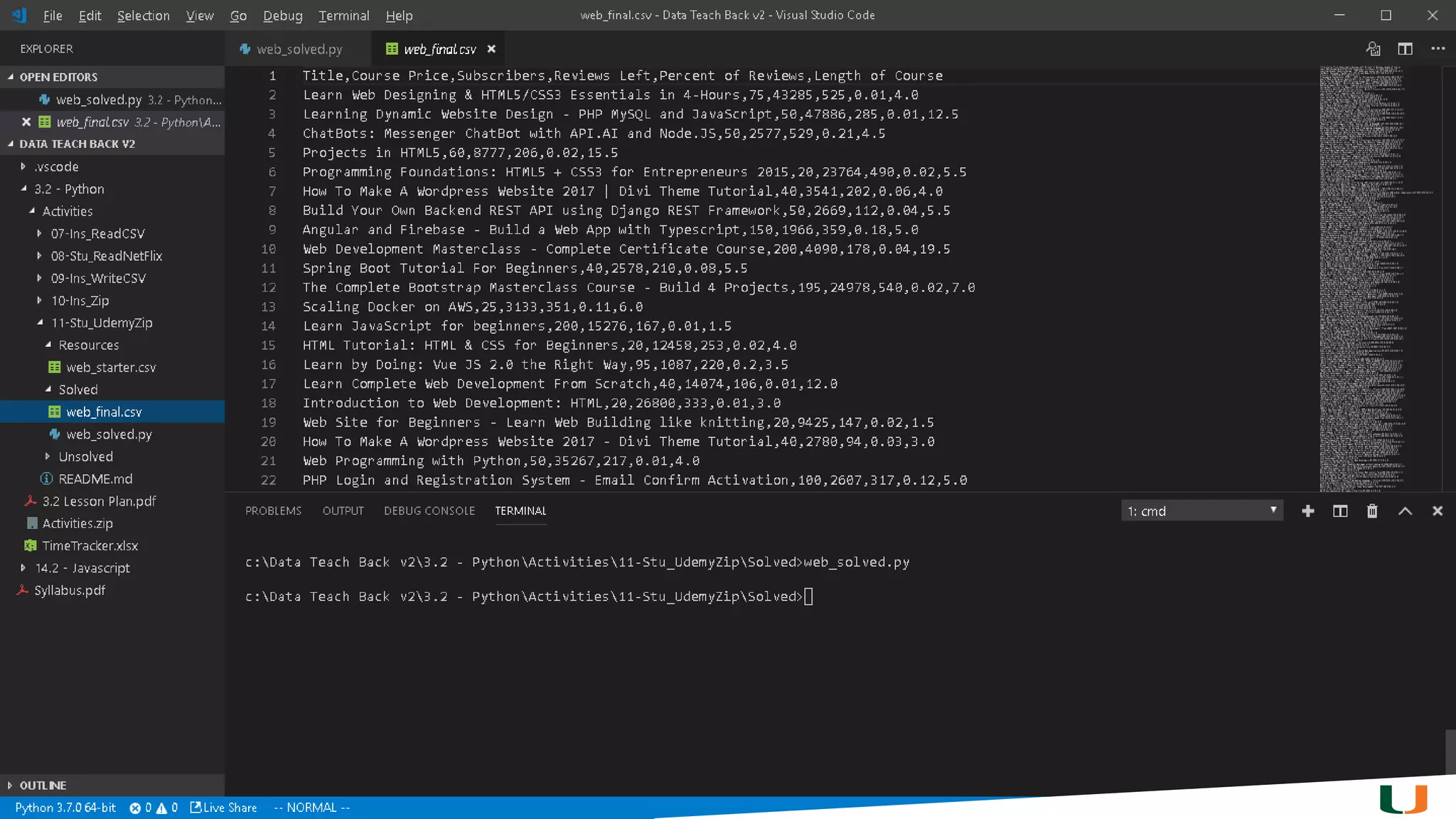Switch to the DEBUG CONSOLE tab
This screenshot has height=819, width=1456.
429,511
